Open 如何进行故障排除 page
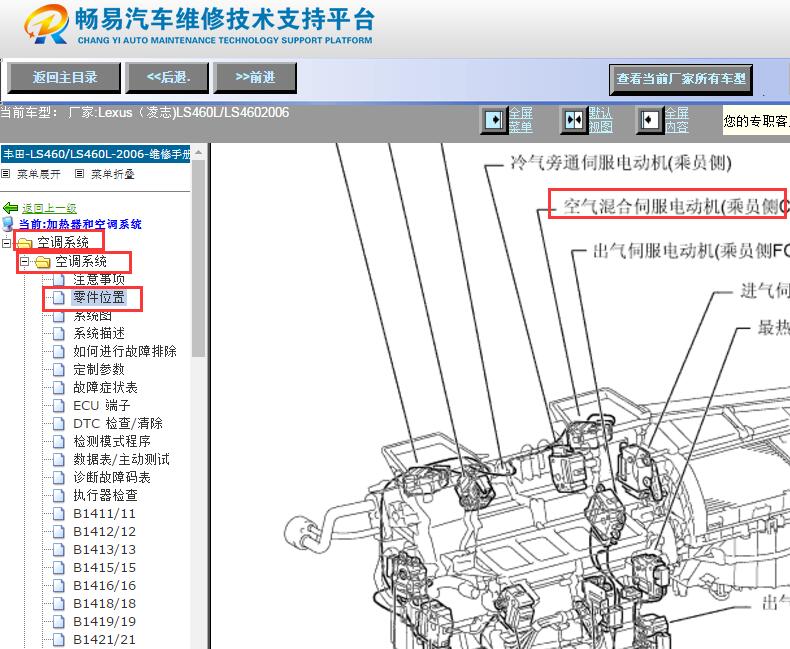Viewport: 790px width, 649px height. (x=124, y=351)
